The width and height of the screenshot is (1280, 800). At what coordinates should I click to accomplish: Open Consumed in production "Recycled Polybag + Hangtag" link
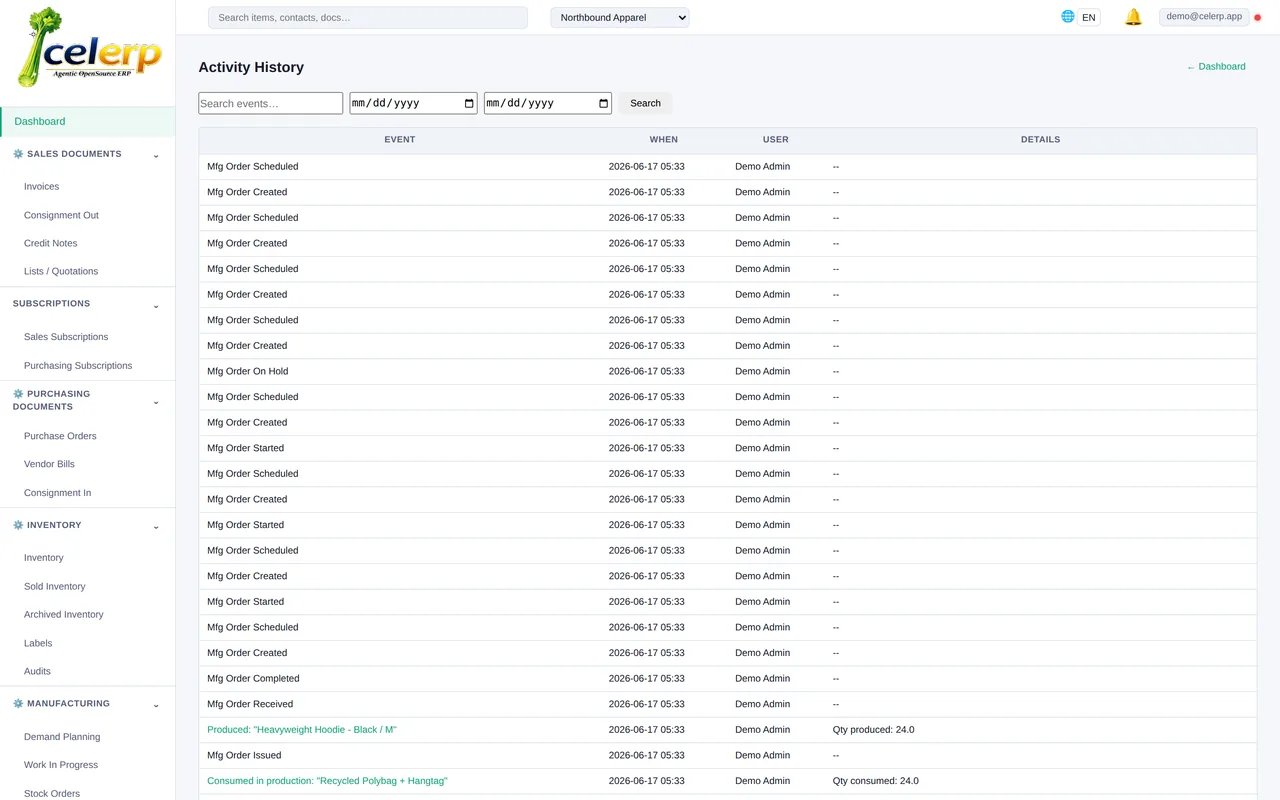(327, 780)
